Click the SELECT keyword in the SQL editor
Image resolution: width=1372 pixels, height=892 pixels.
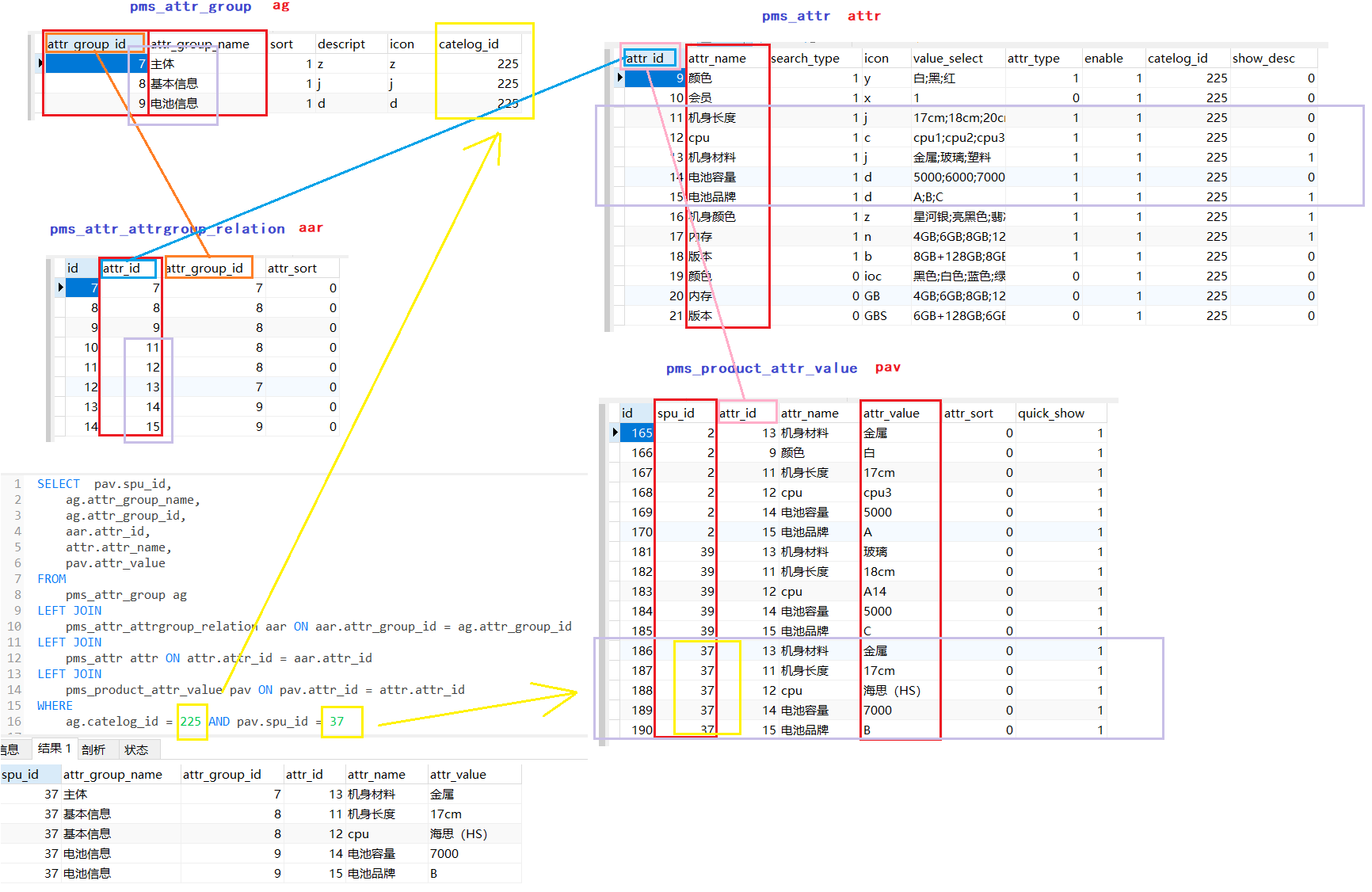click(x=59, y=483)
